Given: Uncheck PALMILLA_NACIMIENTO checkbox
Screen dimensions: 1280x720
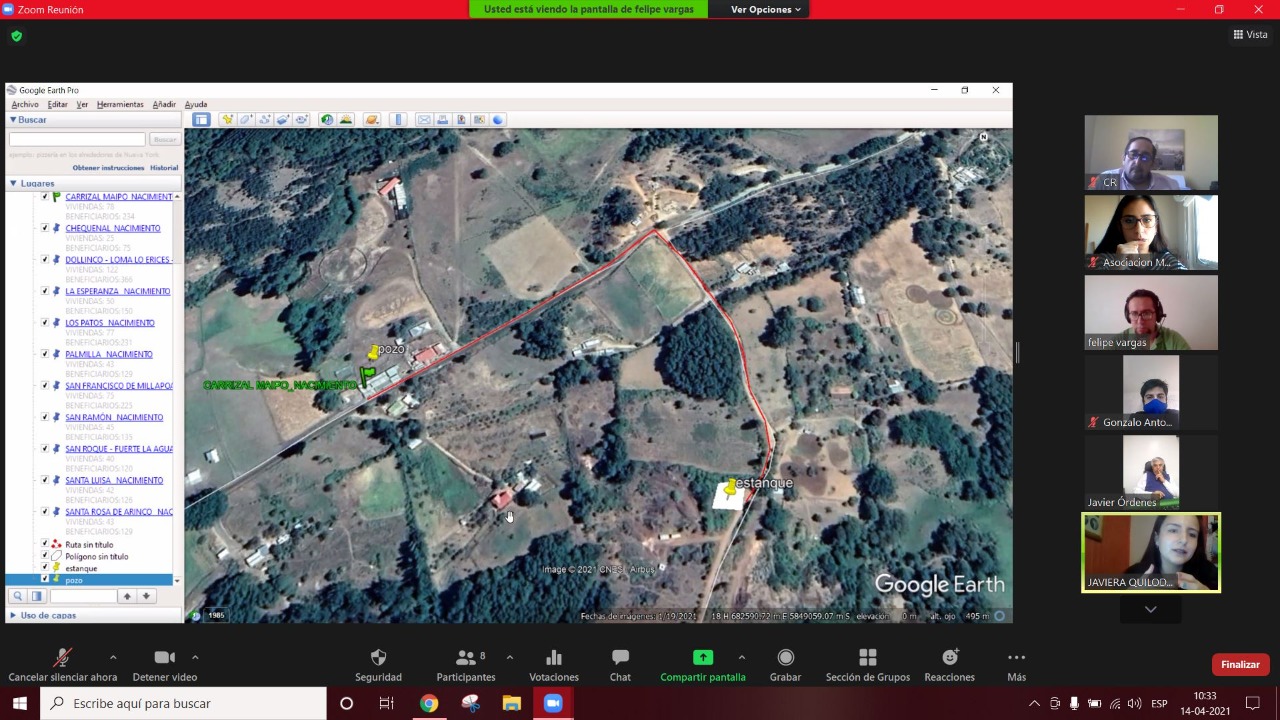Looking at the screenshot, I should pyautogui.click(x=45, y=354).
